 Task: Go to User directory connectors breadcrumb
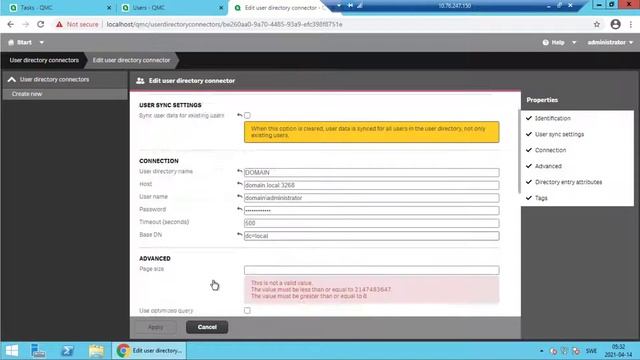click(44, 60)
